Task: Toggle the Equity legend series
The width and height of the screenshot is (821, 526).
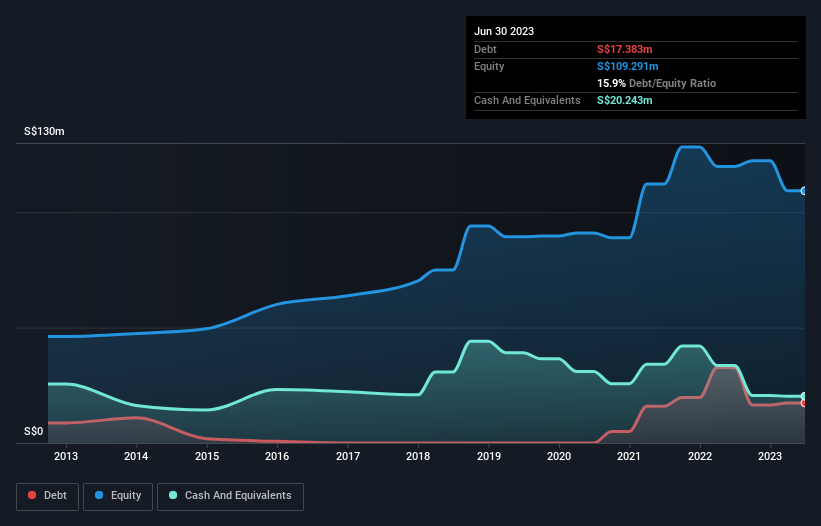Action: pyautogui.click(x=118, y=496)
